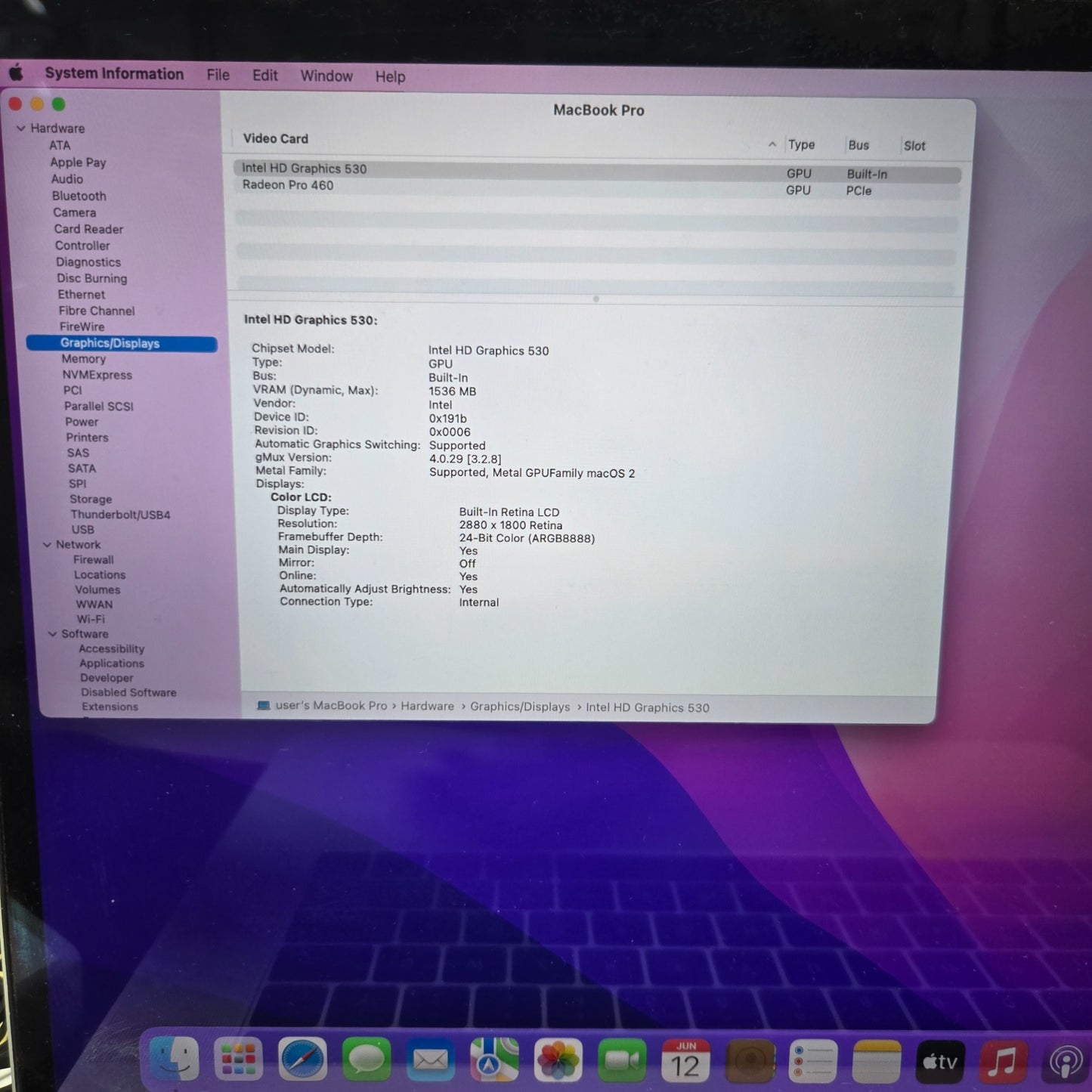Select ATA in the sidebar
Image resolution: width=1092 pixels, height=1092 pixels.
pos(60,145)
